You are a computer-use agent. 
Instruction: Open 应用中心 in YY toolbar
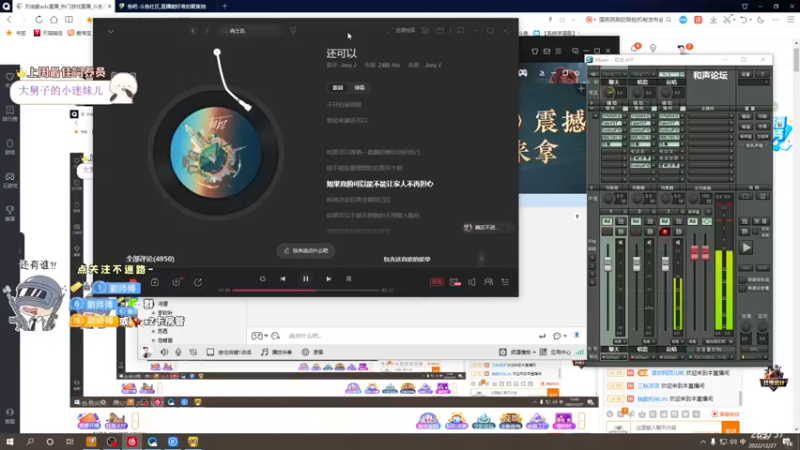pos(555,352)
